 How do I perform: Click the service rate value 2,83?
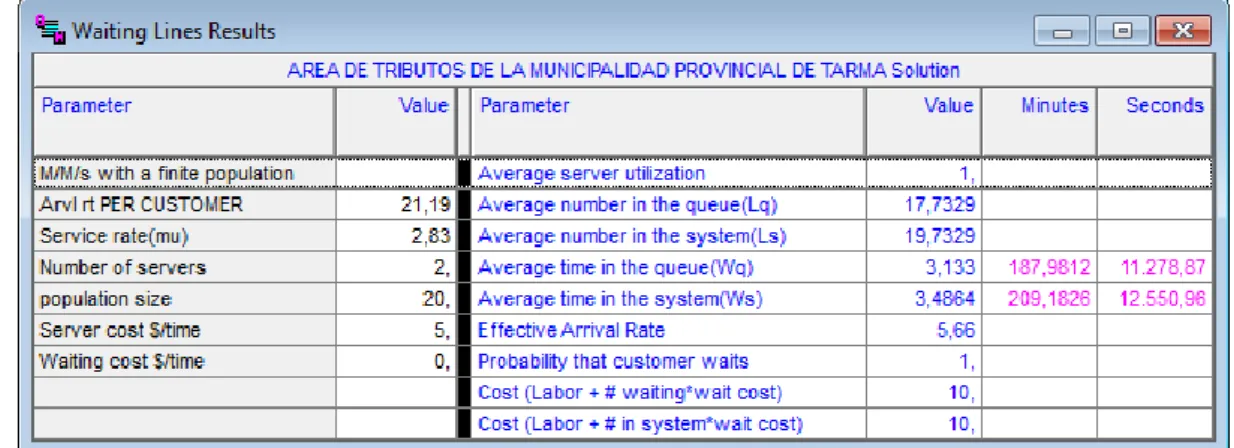[x=433, y=237]
